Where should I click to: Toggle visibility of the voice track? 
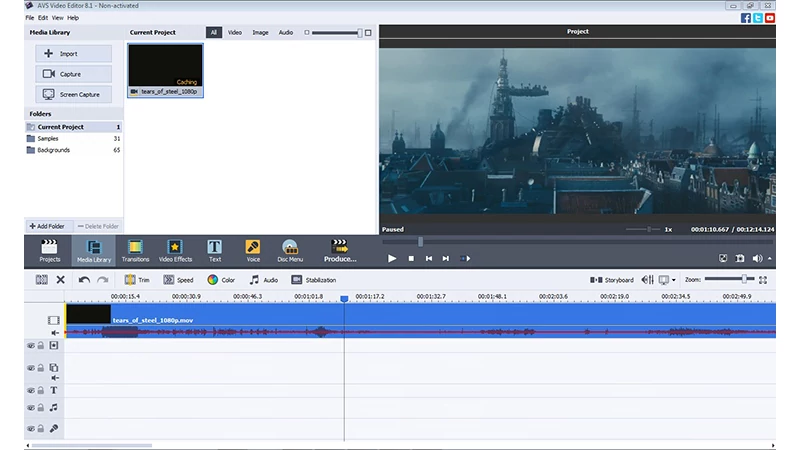tap(31, 429)
